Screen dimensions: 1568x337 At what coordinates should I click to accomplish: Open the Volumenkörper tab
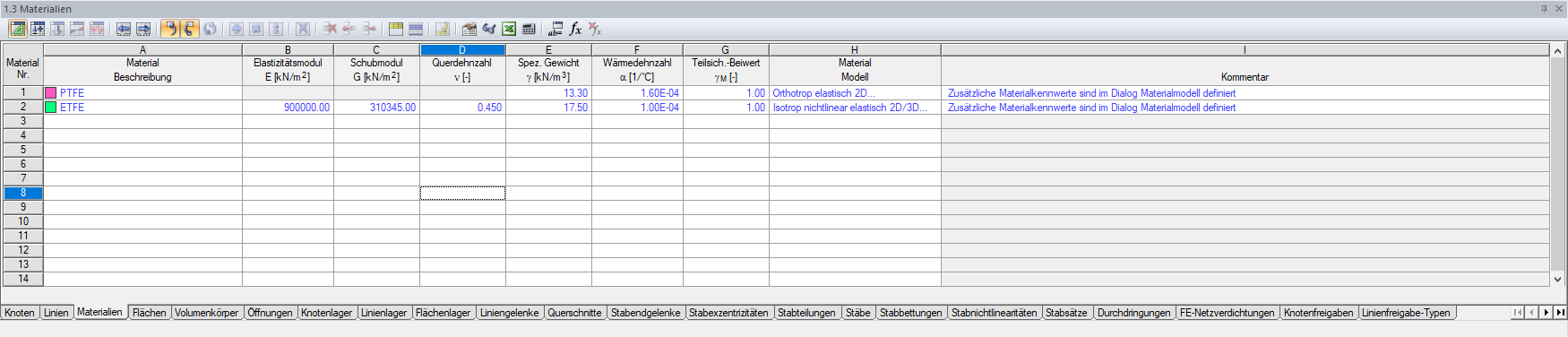pyautogui.click(x=207, y=313)
